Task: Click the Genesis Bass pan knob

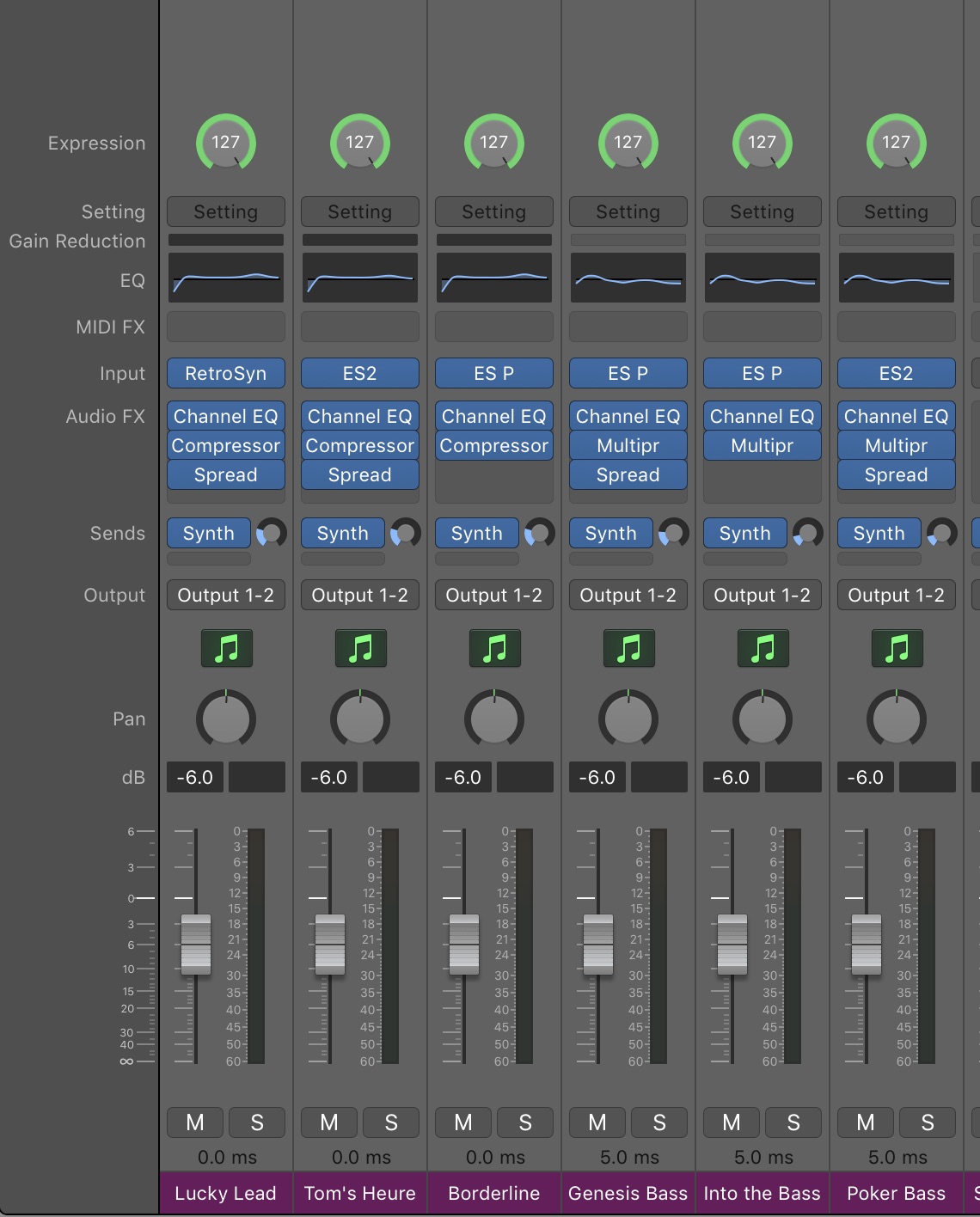Action: pyautogui.click(x=628, y=719)
